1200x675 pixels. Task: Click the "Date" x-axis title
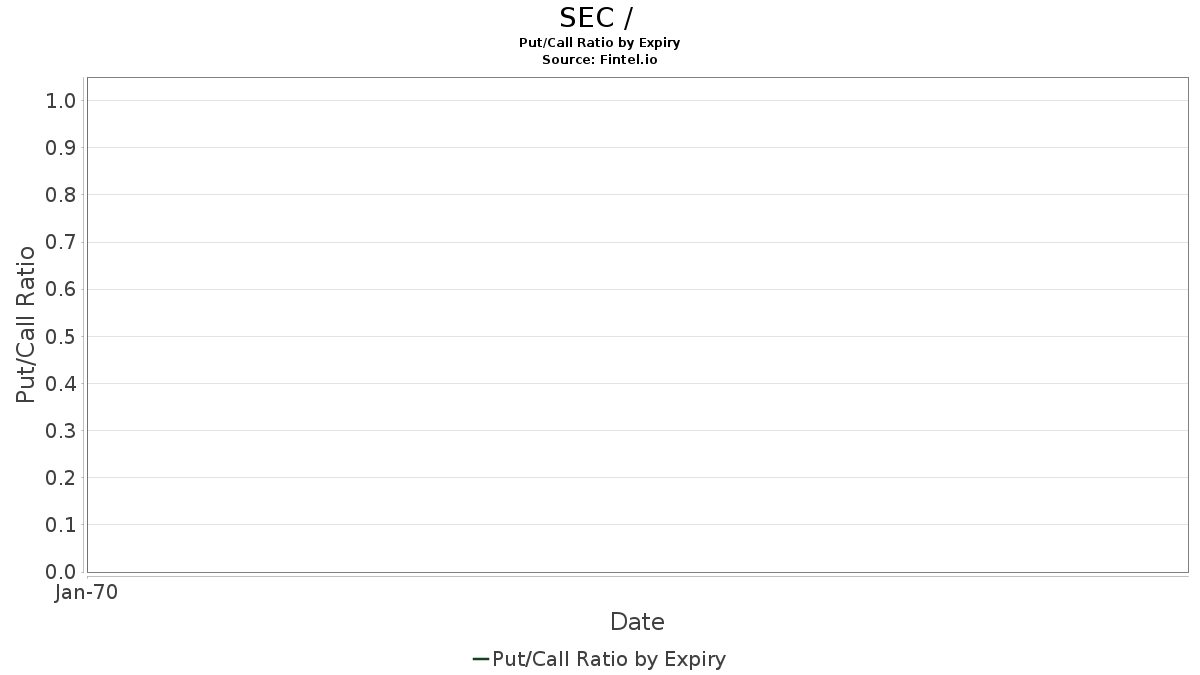pos(637,622)
